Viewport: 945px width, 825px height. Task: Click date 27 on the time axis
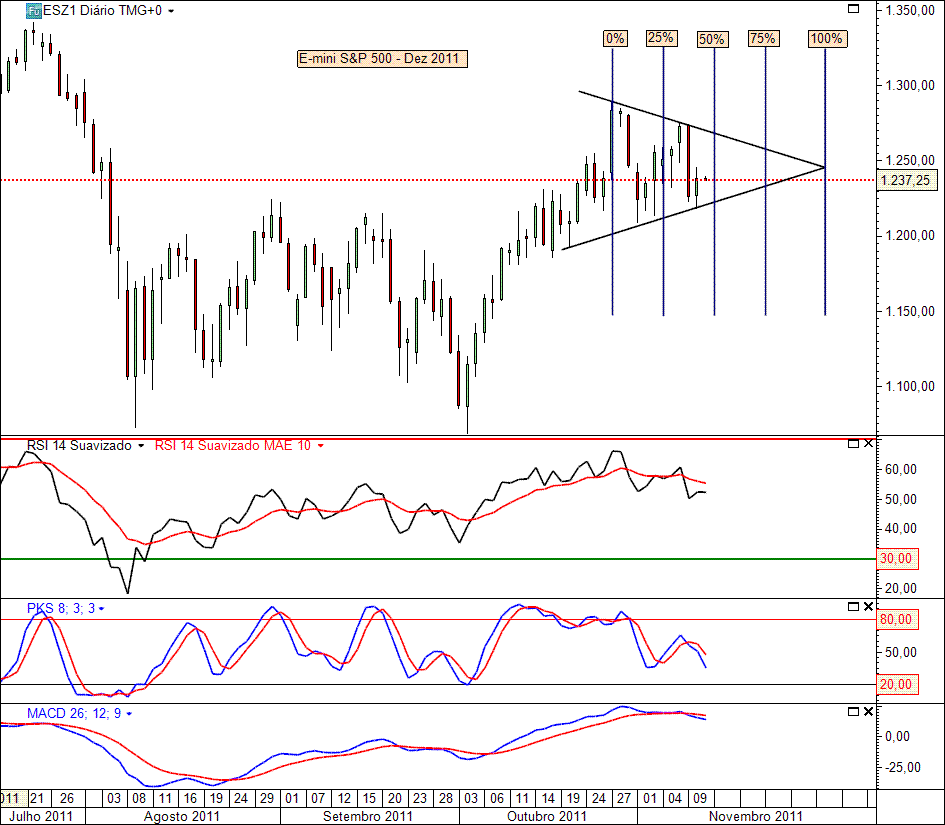pyautogui.click(x=624, y=798)
